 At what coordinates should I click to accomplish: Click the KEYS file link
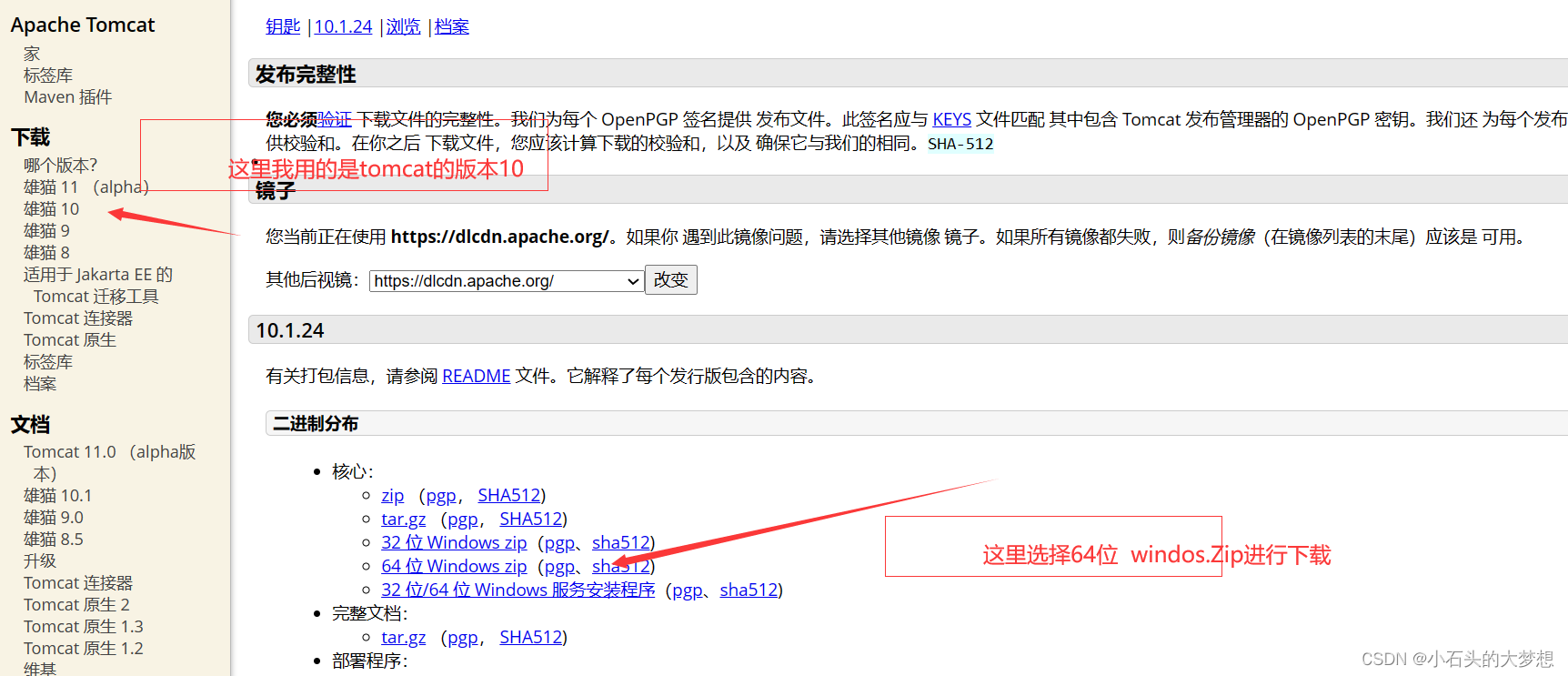coord(951,119)
